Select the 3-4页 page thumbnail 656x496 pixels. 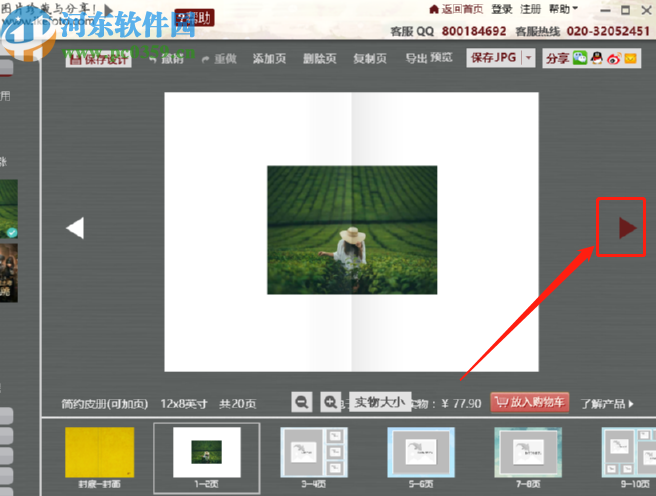[x=314, y=452]
